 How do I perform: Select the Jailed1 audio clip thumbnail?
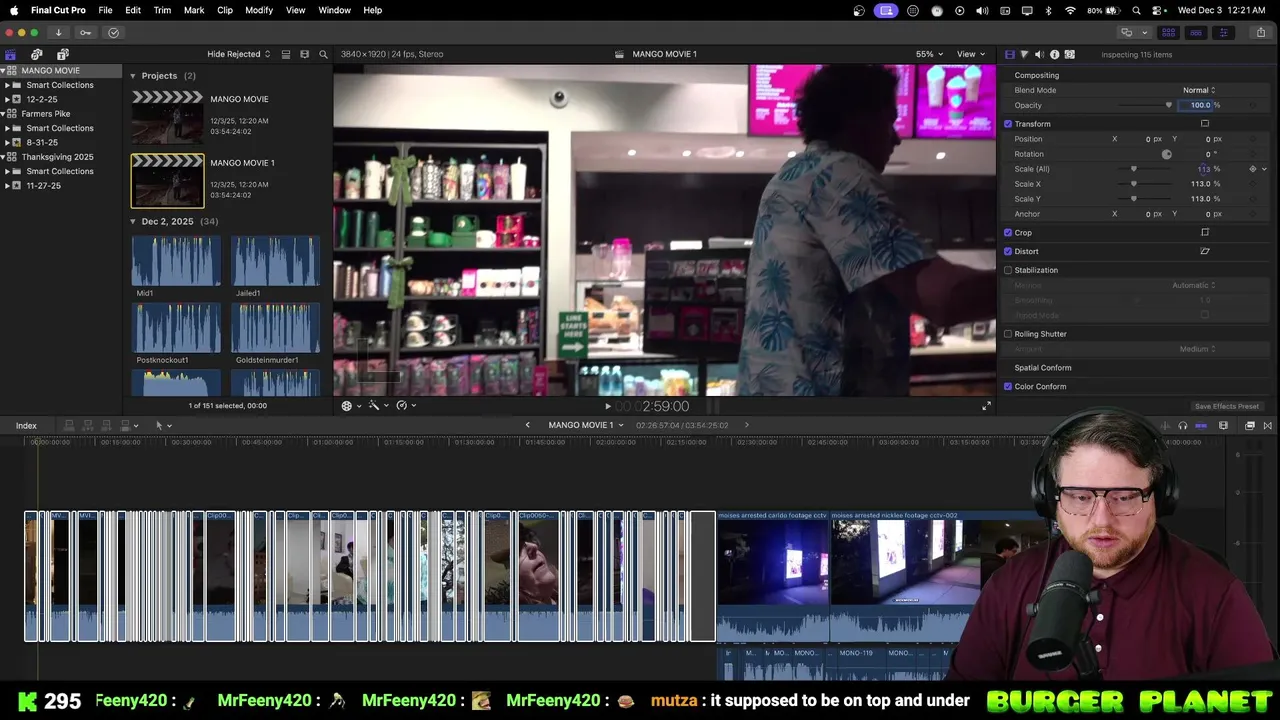(275, 261)
